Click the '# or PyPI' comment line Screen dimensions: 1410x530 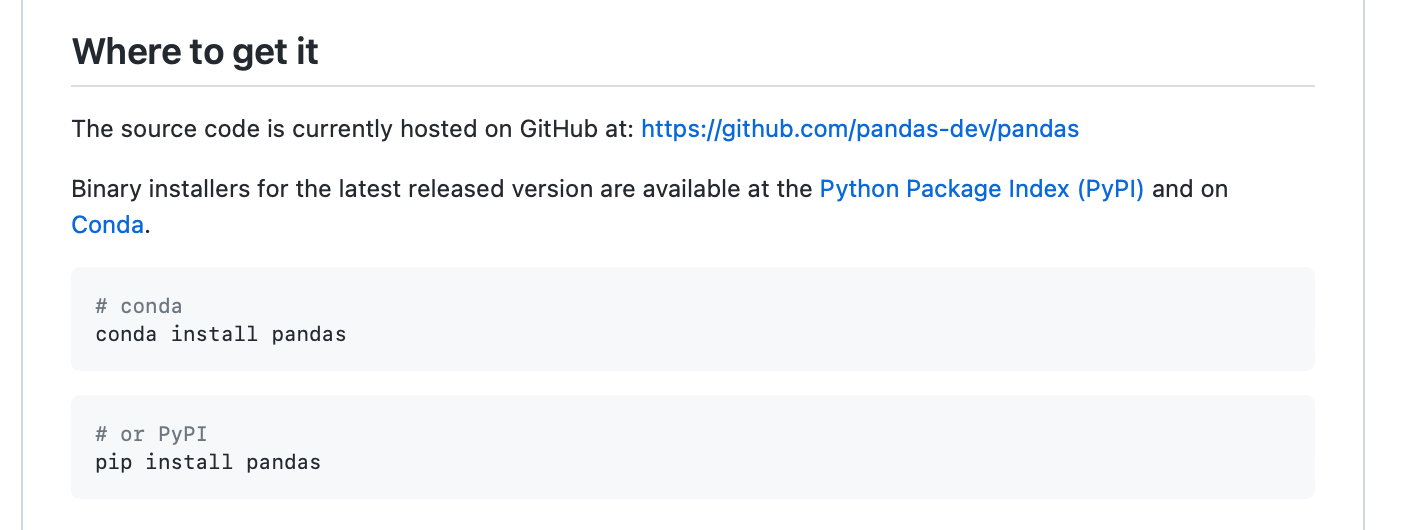coord(151,434)
